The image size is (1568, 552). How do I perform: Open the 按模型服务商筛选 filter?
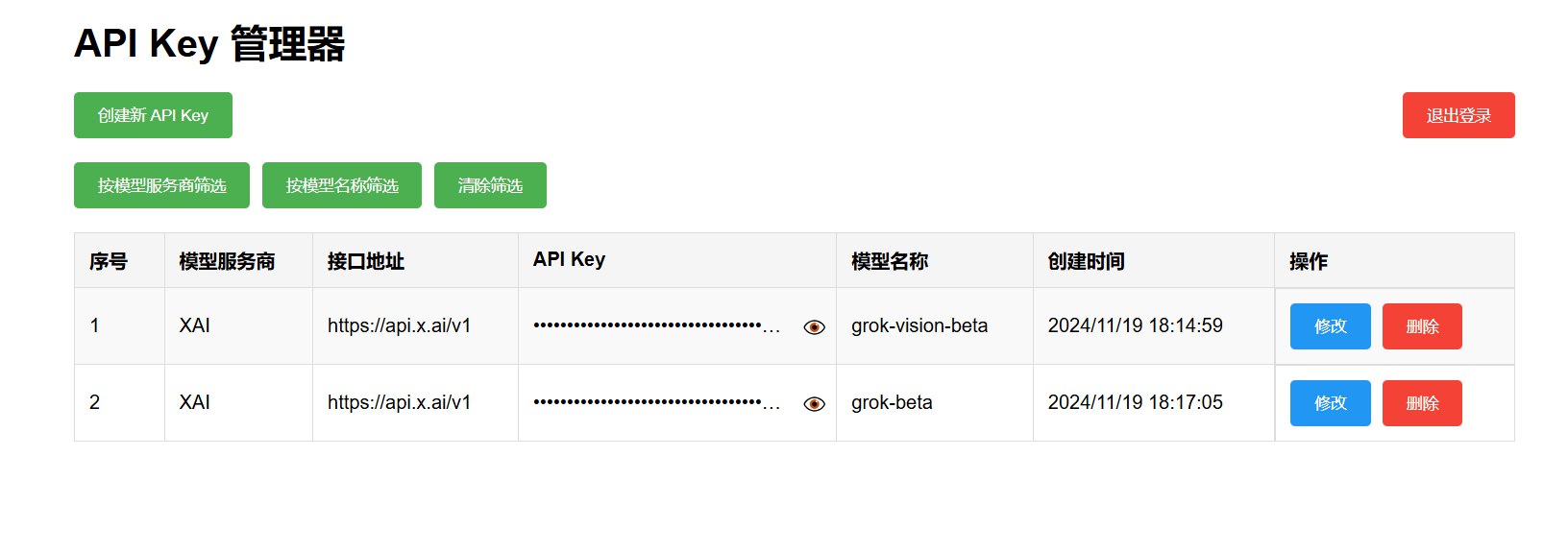161,185
